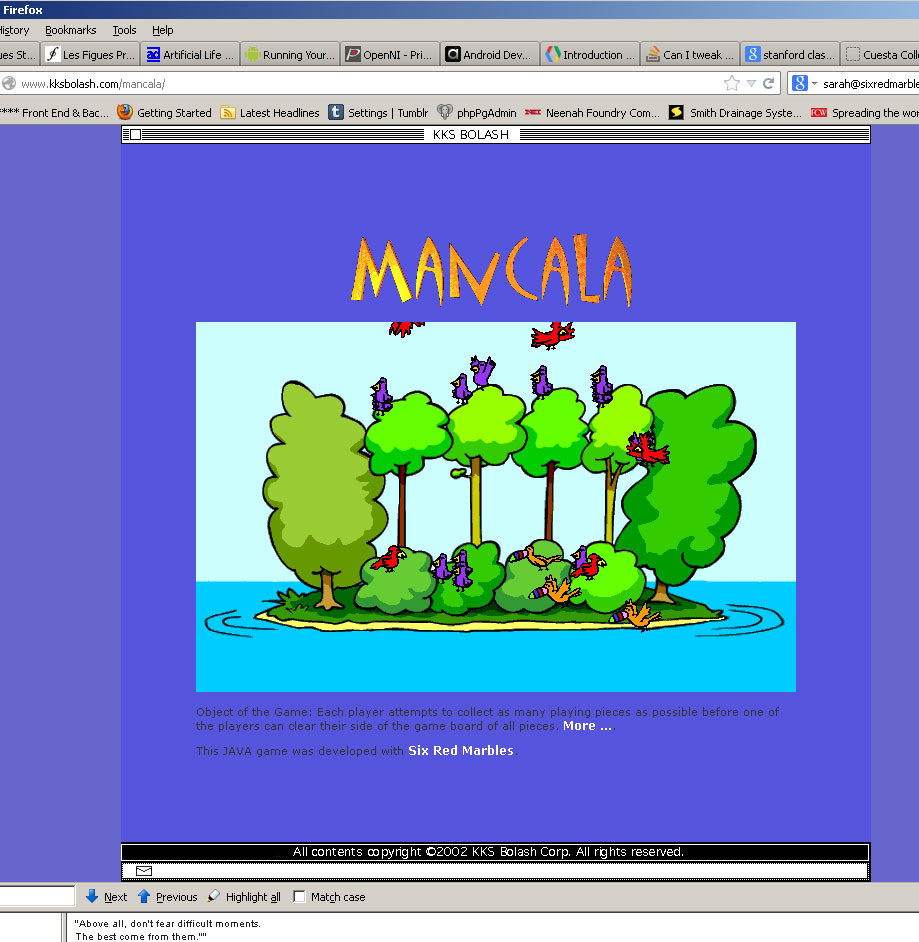Follow the More ... rules link

tap(587, 726)
